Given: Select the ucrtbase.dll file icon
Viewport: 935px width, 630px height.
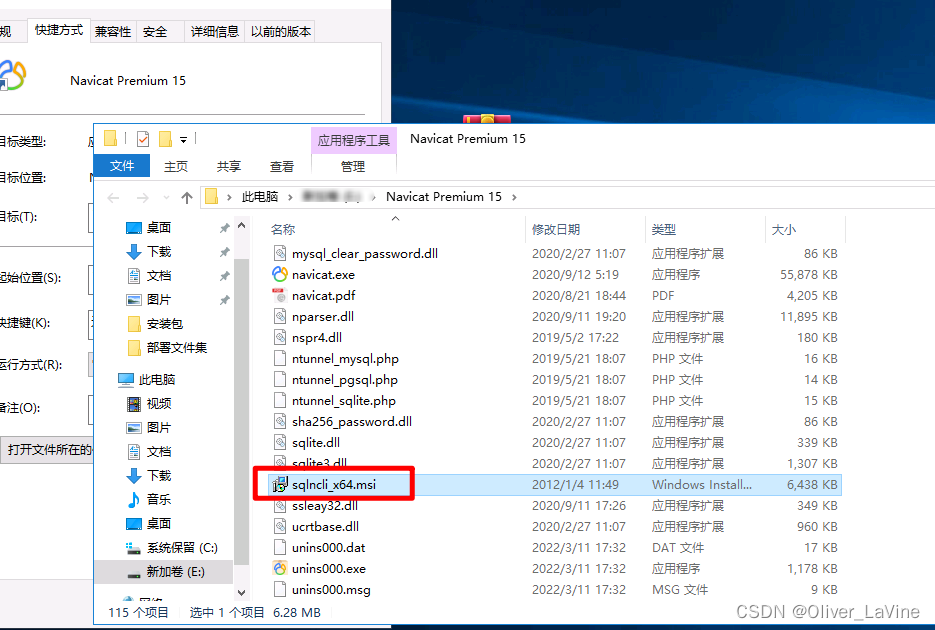Looking at the screenshot, I should pos(280,526).
